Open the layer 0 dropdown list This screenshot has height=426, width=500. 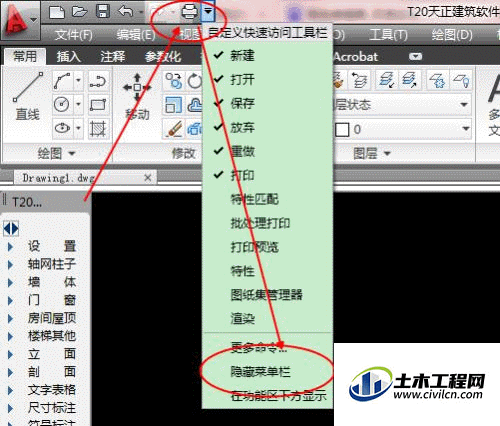pyautogui.click(x=466, y=129)
